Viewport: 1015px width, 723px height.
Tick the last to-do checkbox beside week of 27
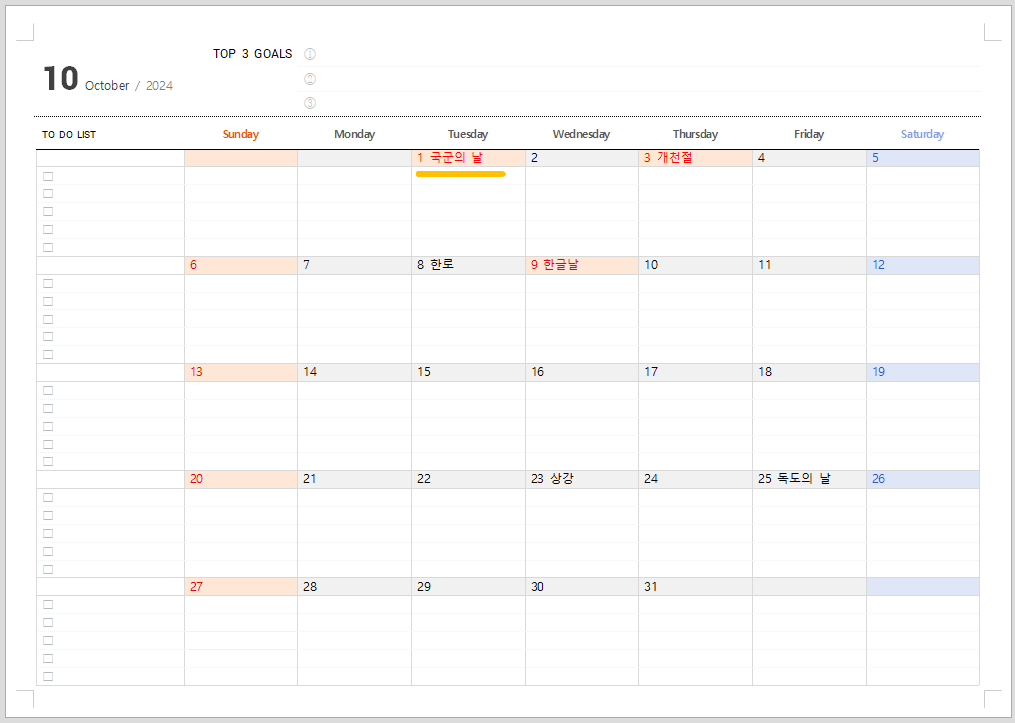48,676
